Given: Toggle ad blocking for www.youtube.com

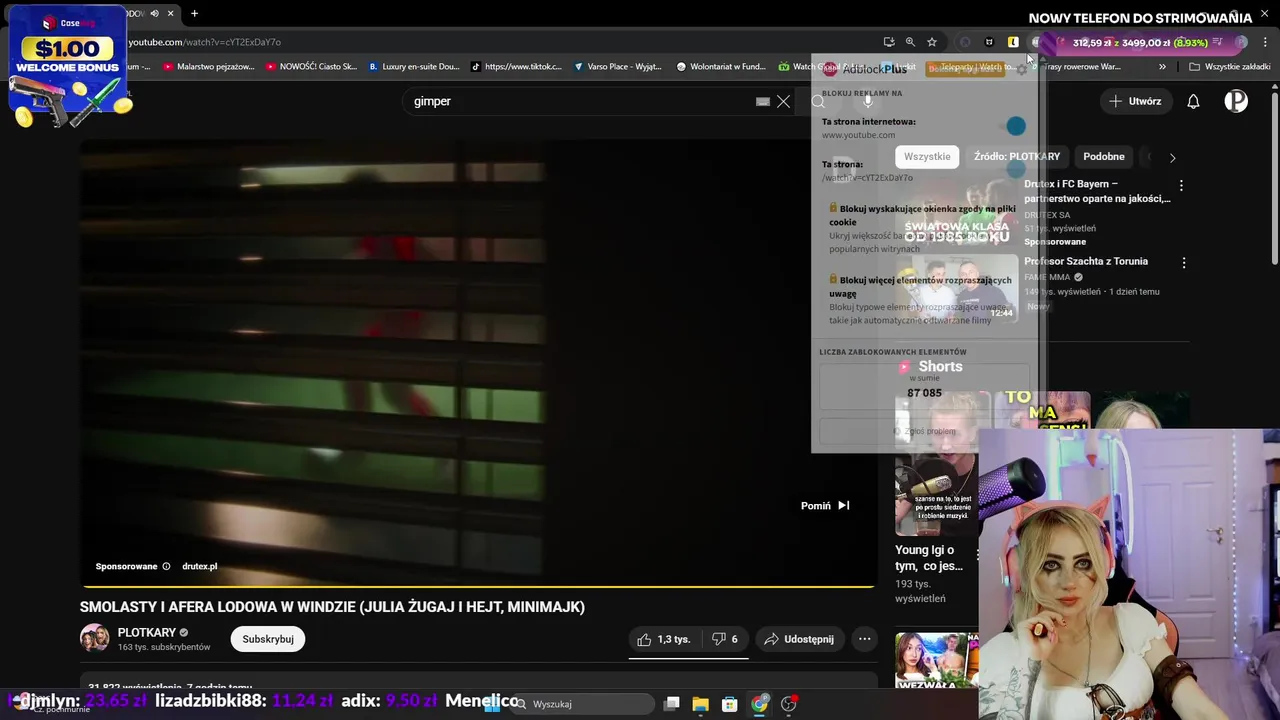Looking at the screenshot, I should click(x=1015, y=126).
